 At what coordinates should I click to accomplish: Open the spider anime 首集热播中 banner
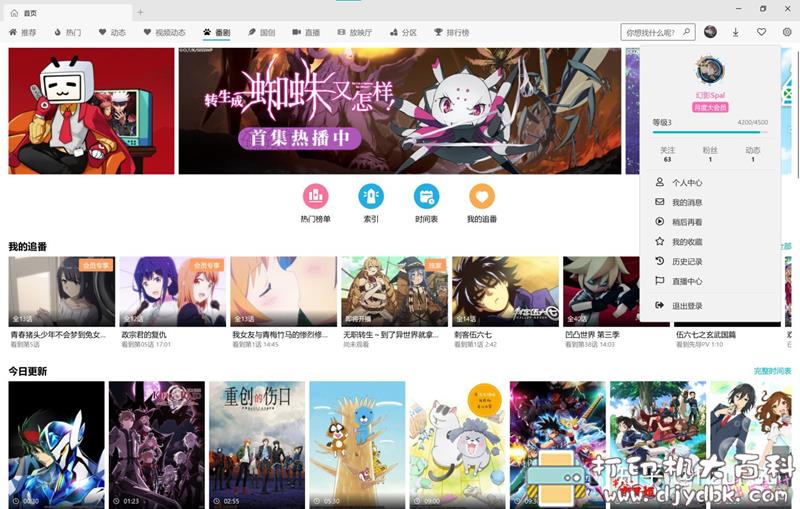399,111
